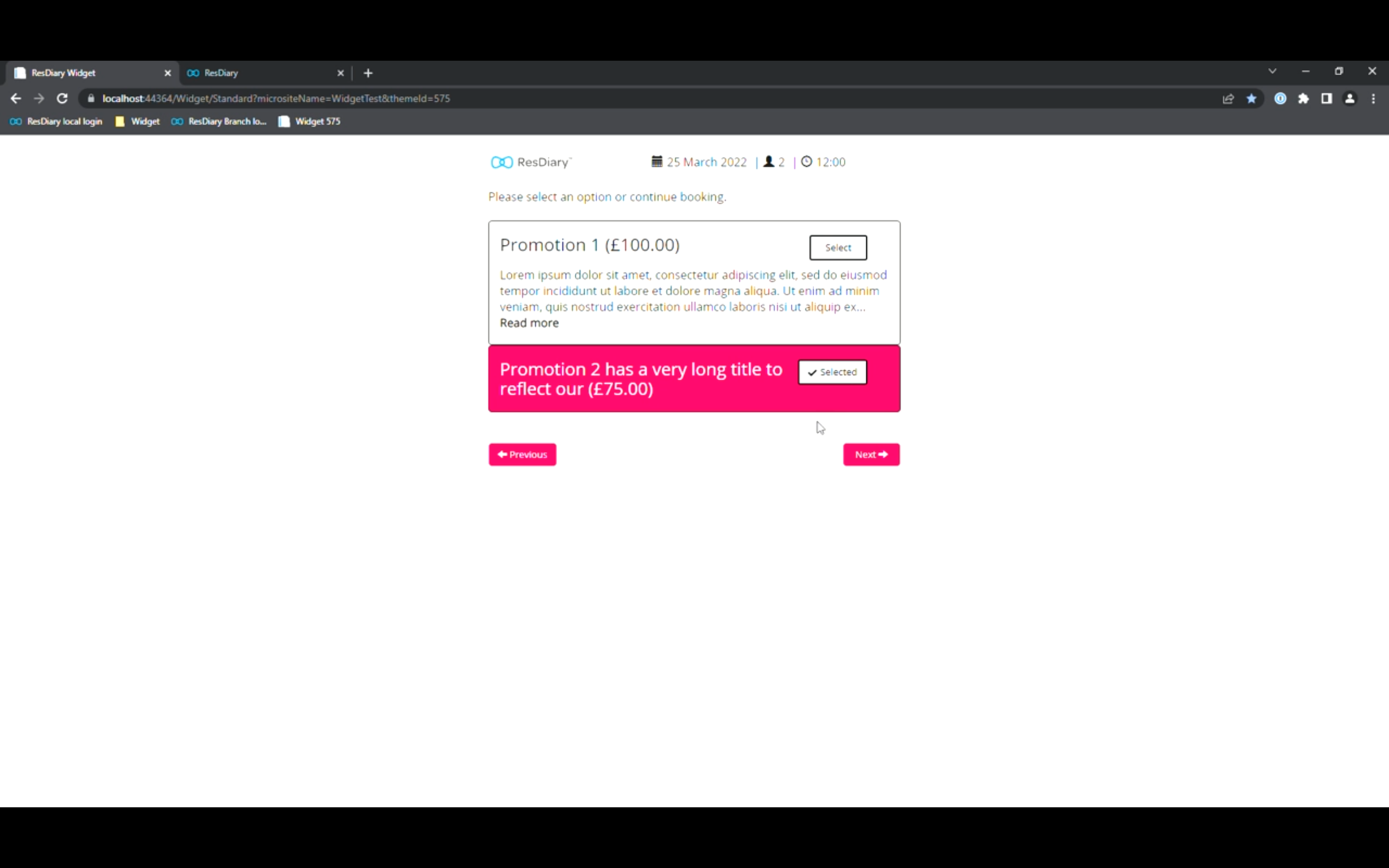Open Chrome three-dot menu
Image resolution: width=1389 pixels, height=868 pixels.
tap(1373, 99)
